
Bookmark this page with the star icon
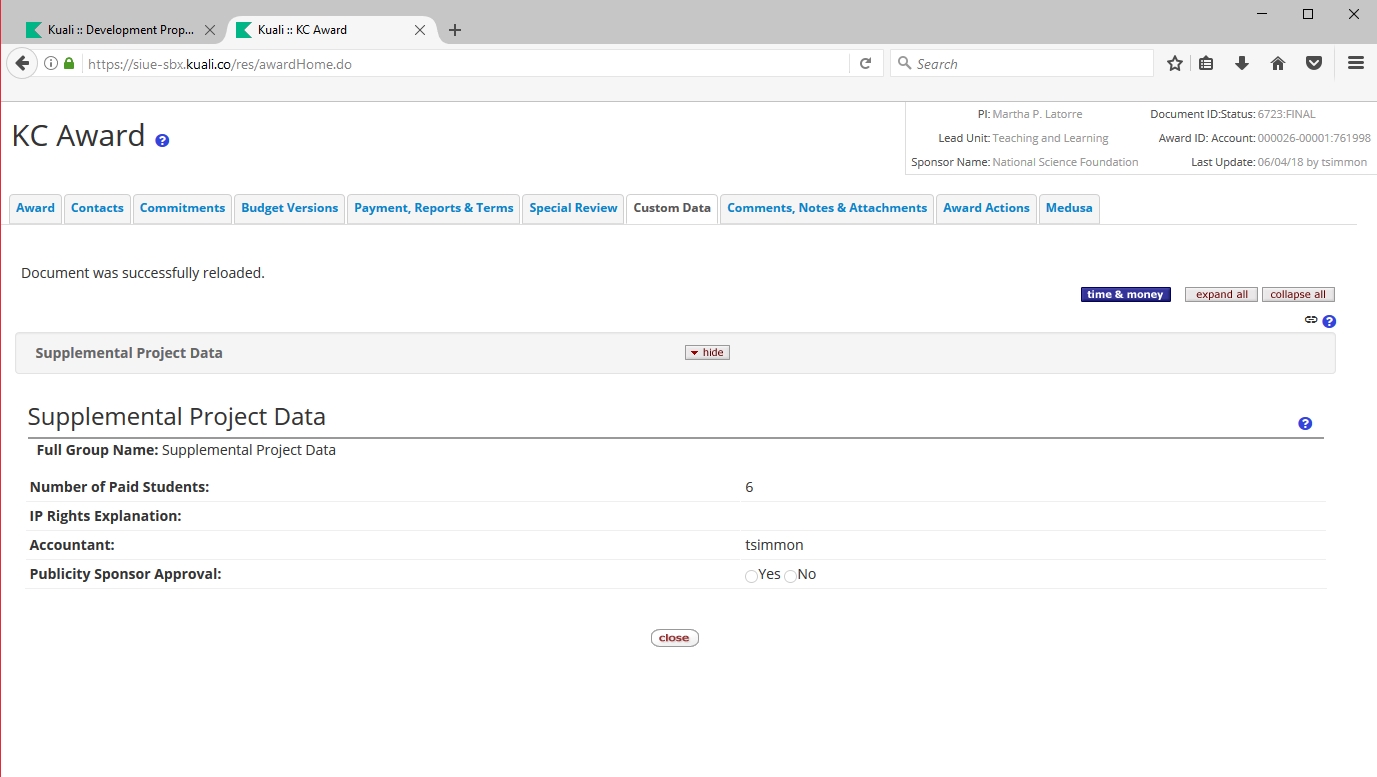(1175, 64)
